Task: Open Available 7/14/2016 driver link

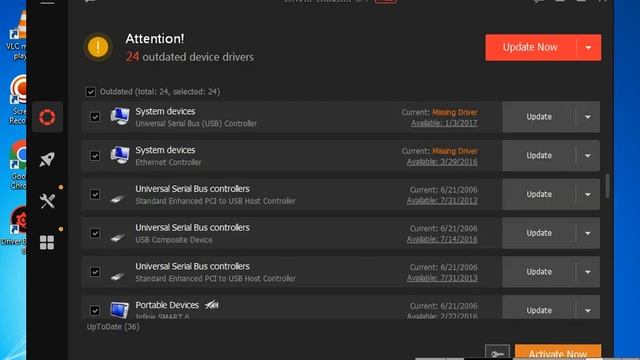Action: point(442,240)
